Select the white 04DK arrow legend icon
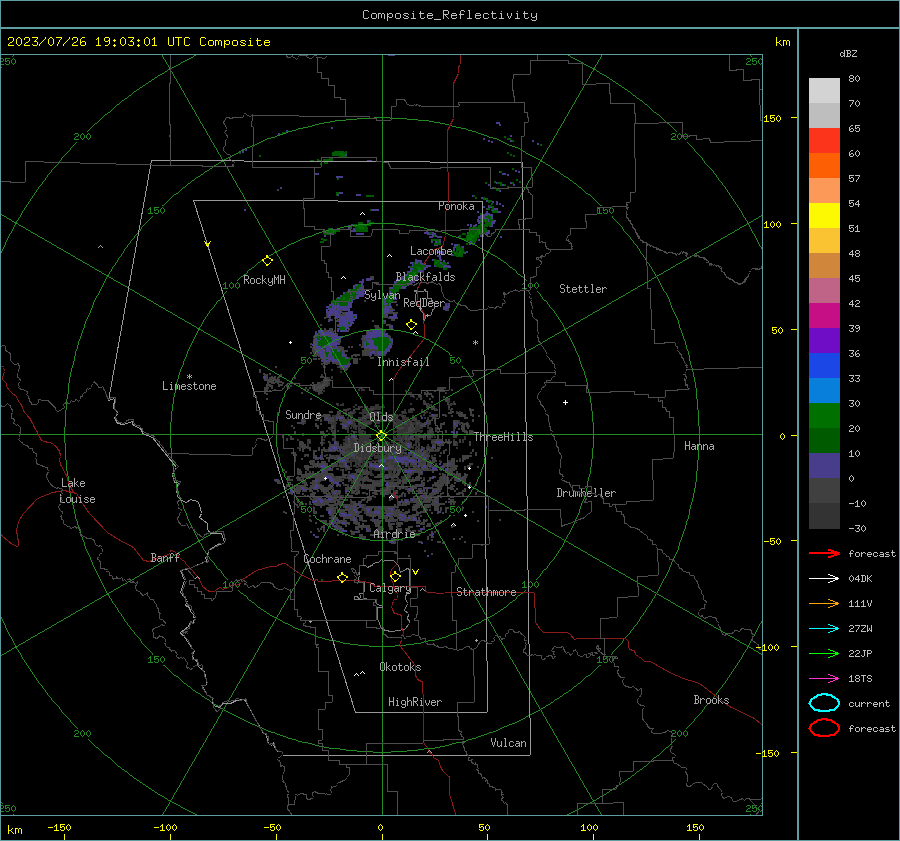The height and width of the screenshot is (841, 900). 824,578
